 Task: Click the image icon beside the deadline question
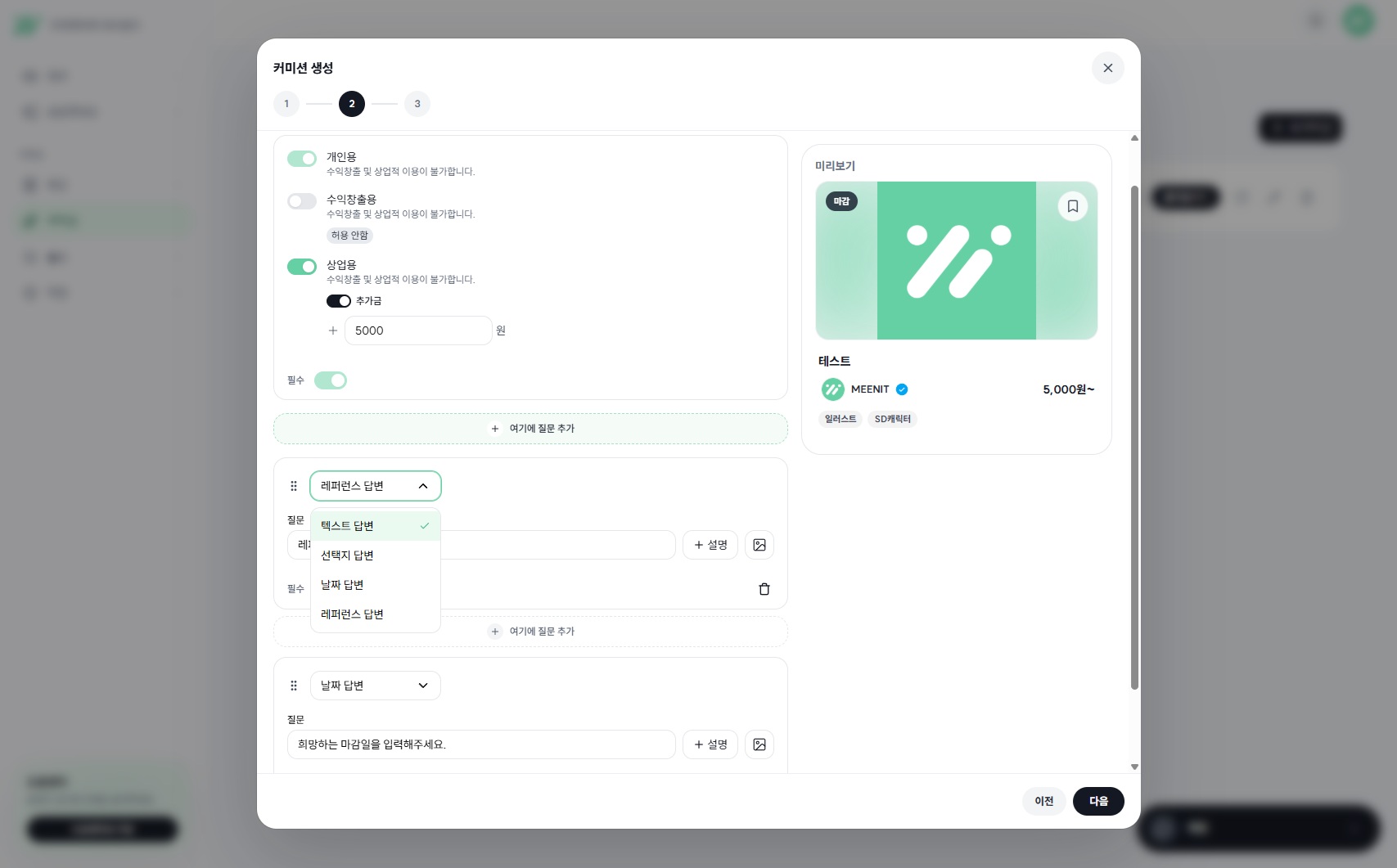[x=759, y=744]
